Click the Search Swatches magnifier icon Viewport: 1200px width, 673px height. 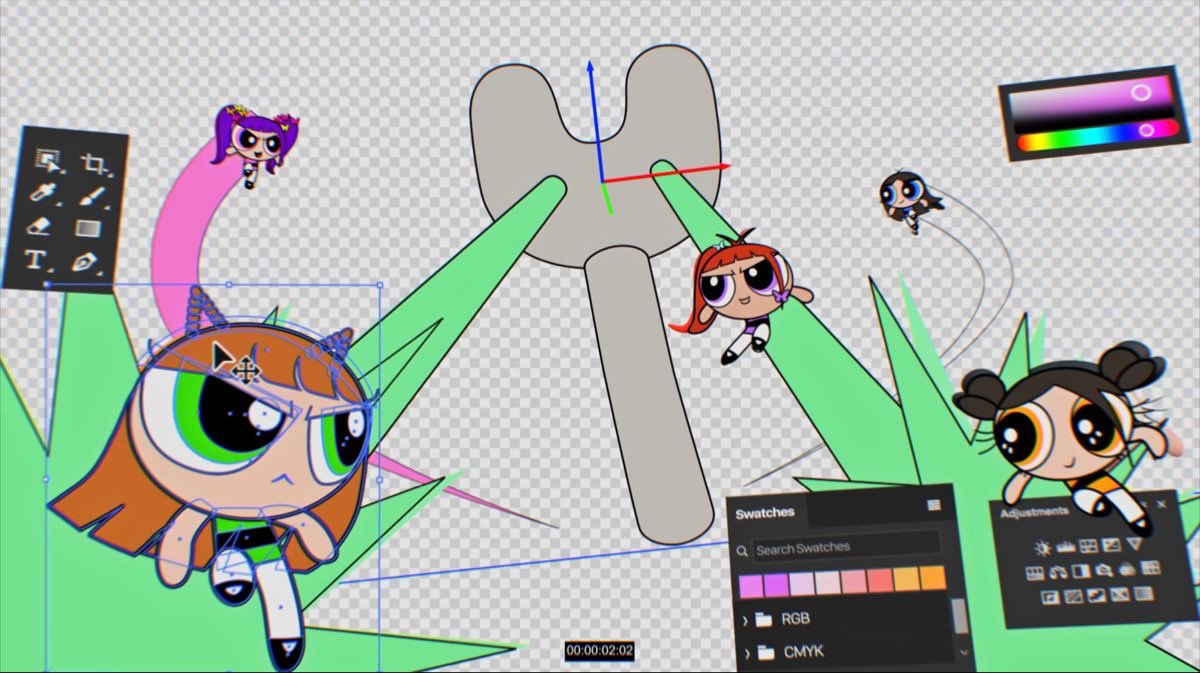tap(742, 551)
